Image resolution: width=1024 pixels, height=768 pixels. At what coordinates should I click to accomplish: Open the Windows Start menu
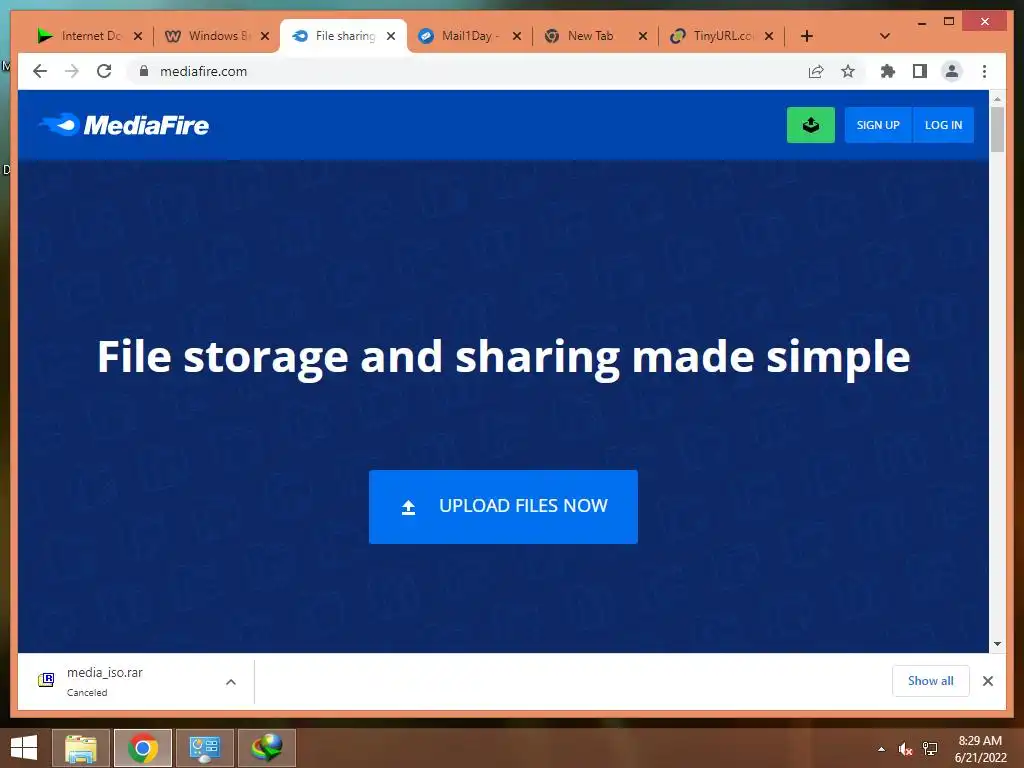point(24,748)
